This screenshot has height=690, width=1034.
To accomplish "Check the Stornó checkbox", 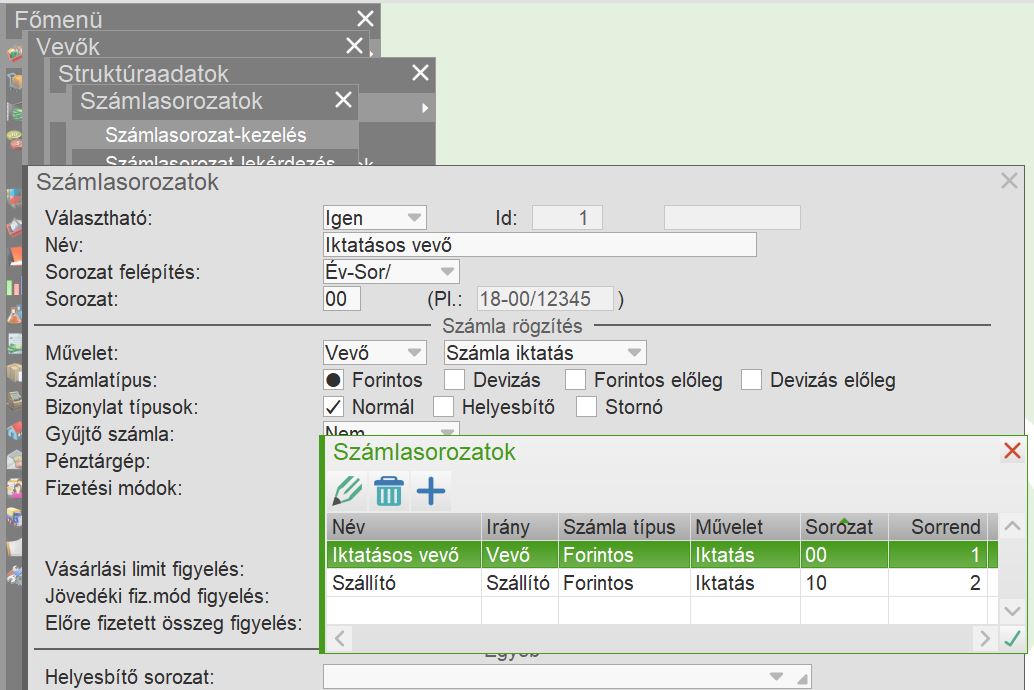I will 587,407.
